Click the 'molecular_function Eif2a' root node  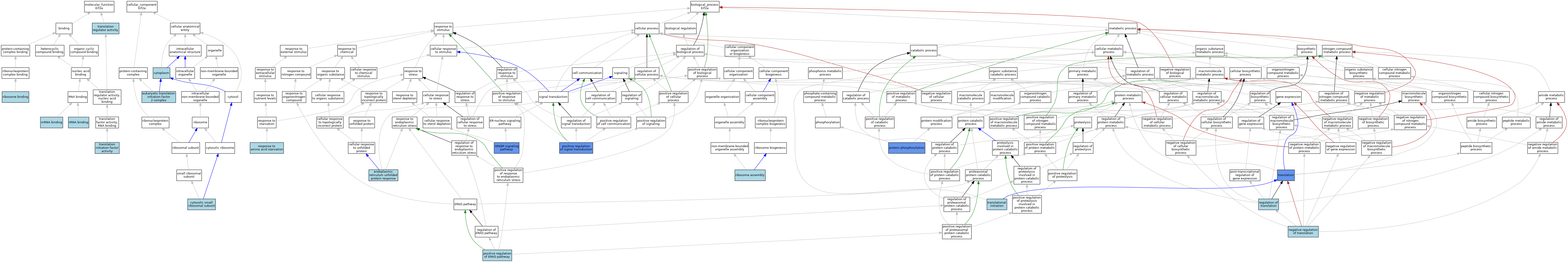(99, 6)
